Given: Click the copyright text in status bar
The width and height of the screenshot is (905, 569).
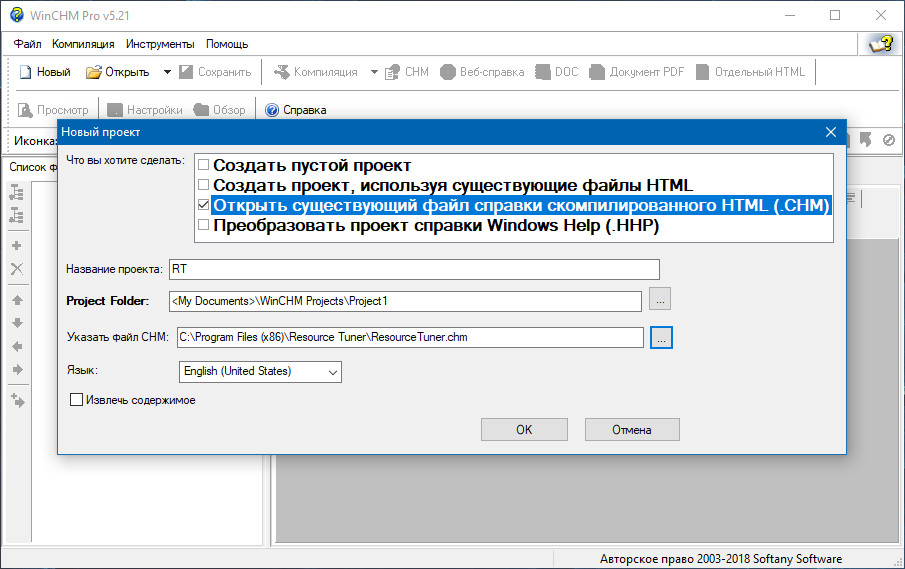Looking at the screenshot, I should (x=721, y=559).
